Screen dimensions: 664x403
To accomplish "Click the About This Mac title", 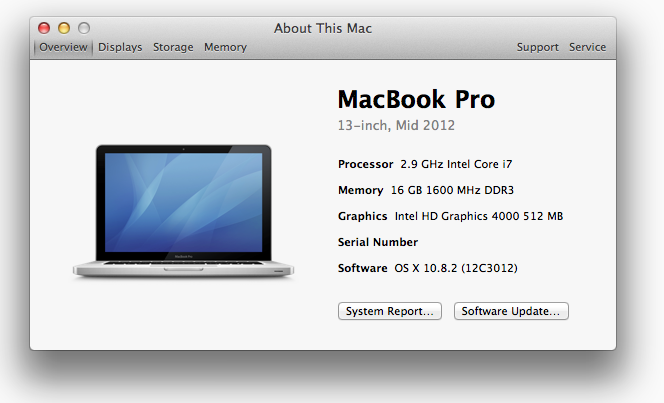I will click(x=323, y=28).
